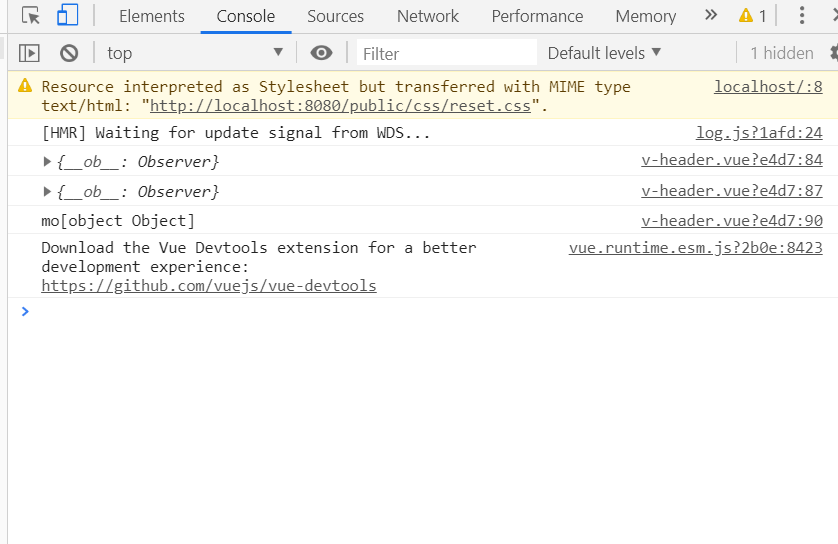Open the Performance tab

click(x=537, y=16)
